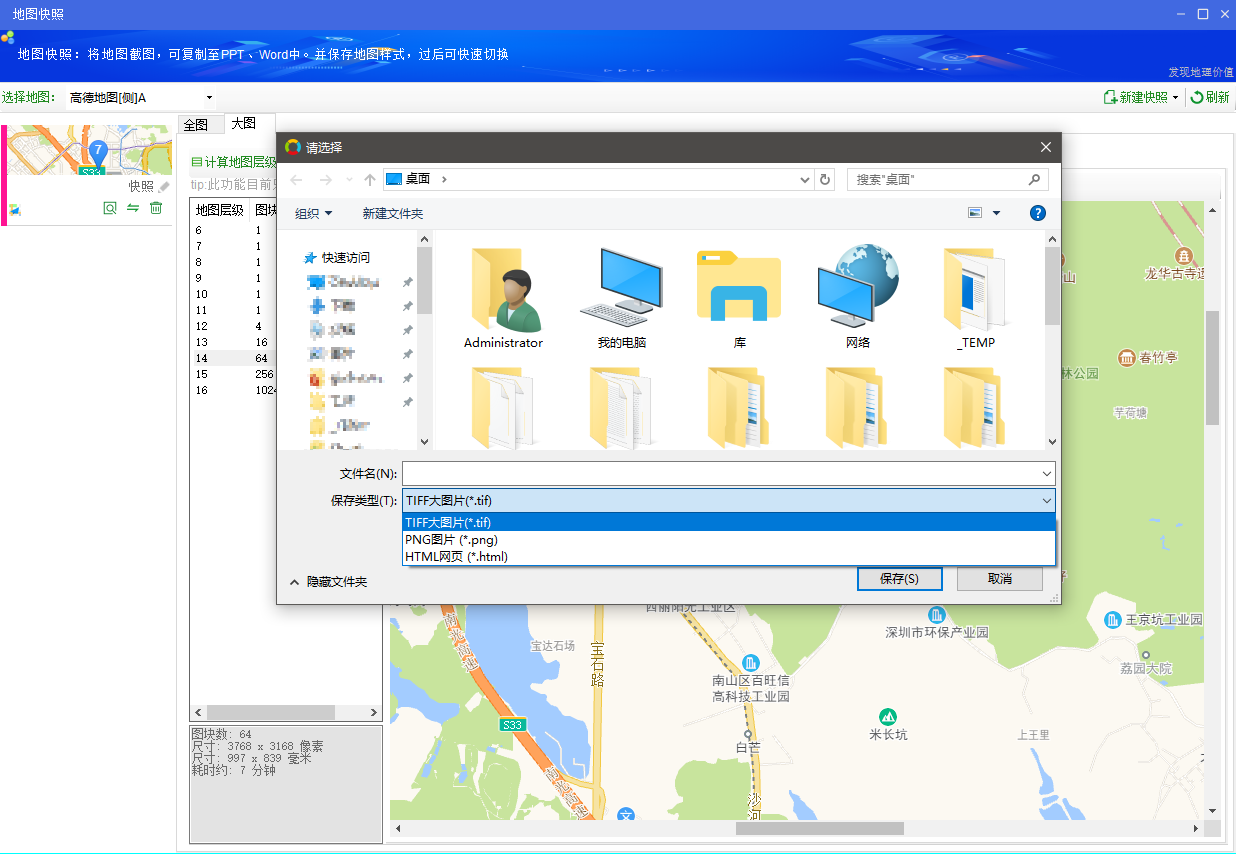1236x854 pixels.
Task: Open the file dialog help icon
Action: pos(1038,212)
